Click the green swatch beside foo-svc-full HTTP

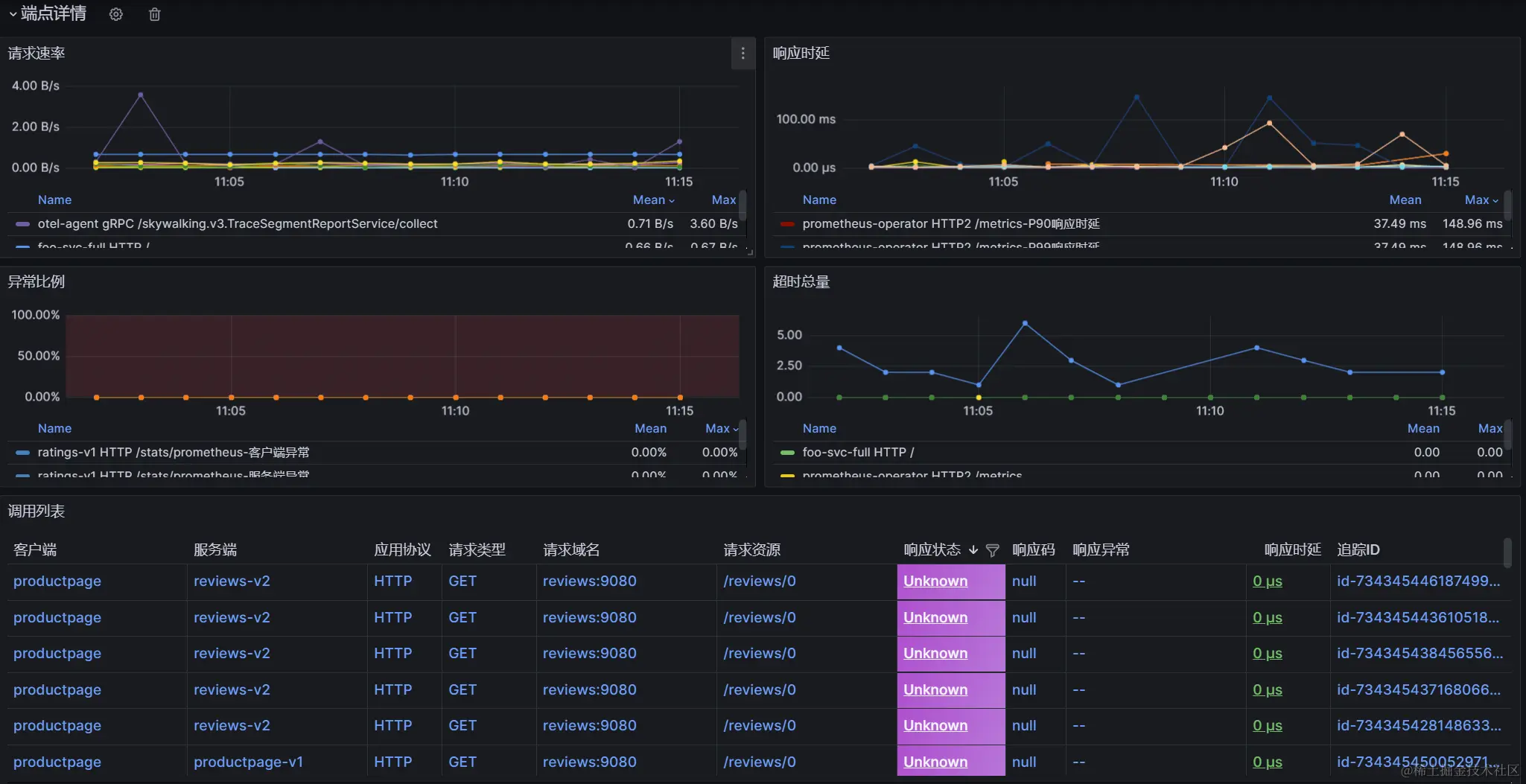pos(789,452)
